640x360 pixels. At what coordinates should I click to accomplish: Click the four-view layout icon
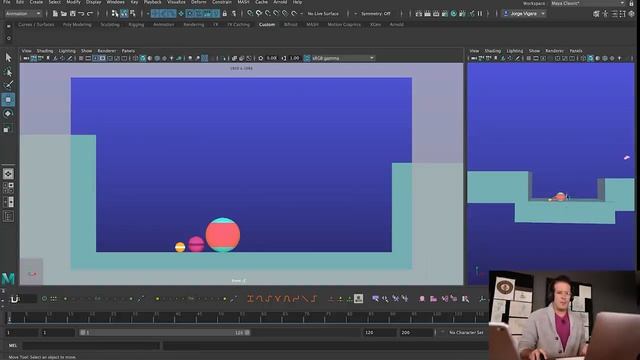tap(8, 188)
